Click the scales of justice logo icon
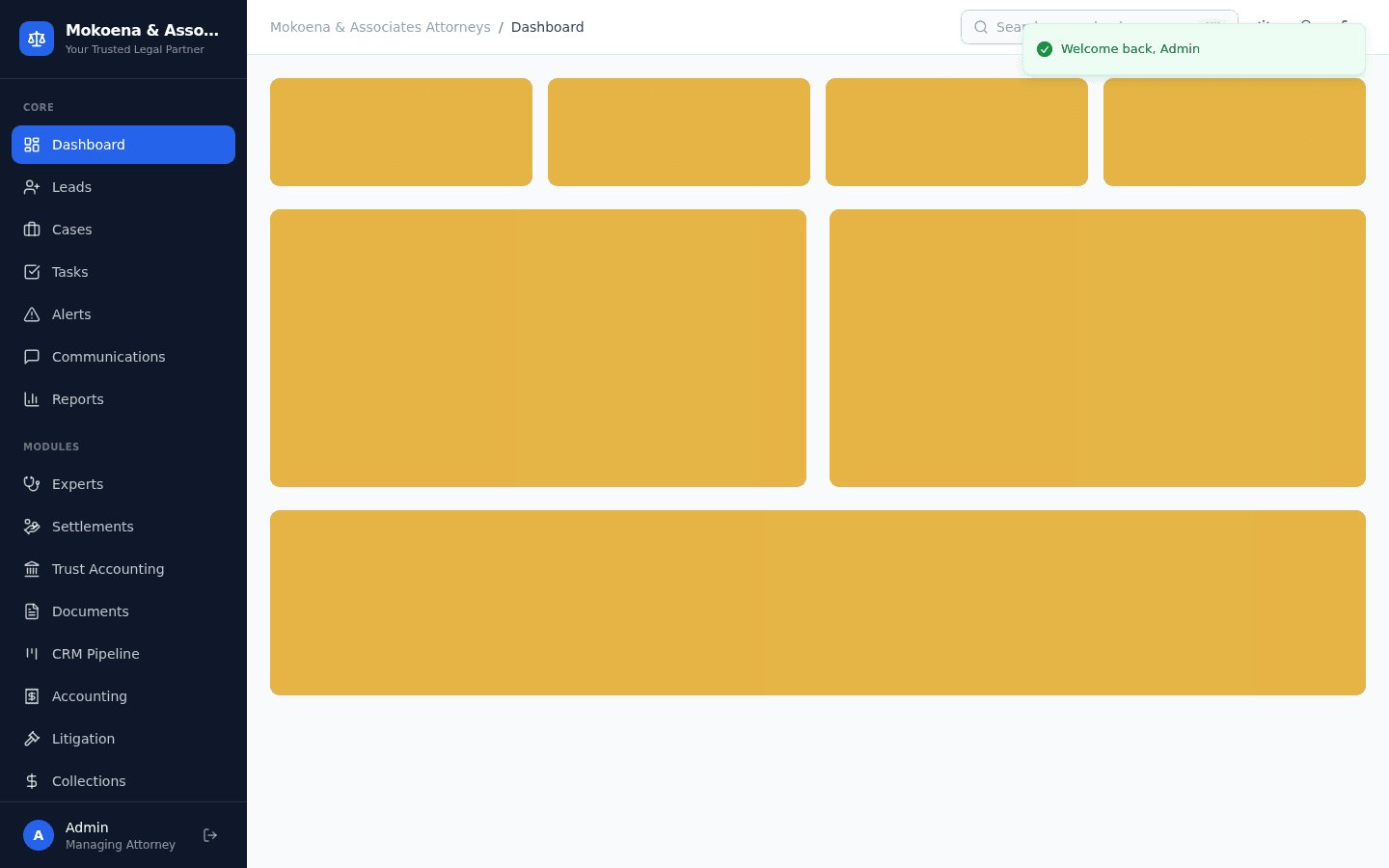This screenshot has width=1389, height=868. click(37, 39)
